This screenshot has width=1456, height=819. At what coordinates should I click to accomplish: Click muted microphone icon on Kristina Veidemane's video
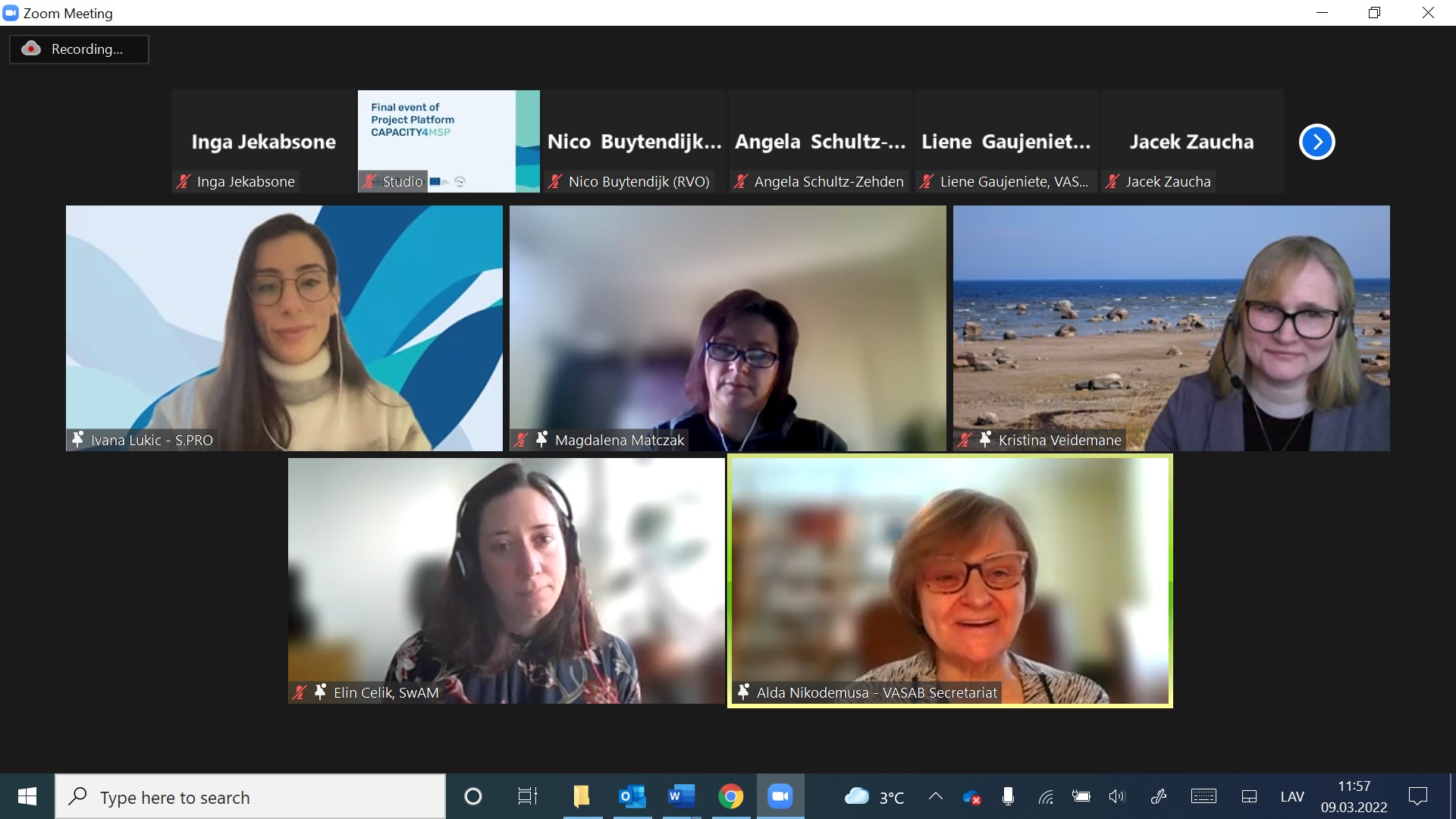(965, 439)
